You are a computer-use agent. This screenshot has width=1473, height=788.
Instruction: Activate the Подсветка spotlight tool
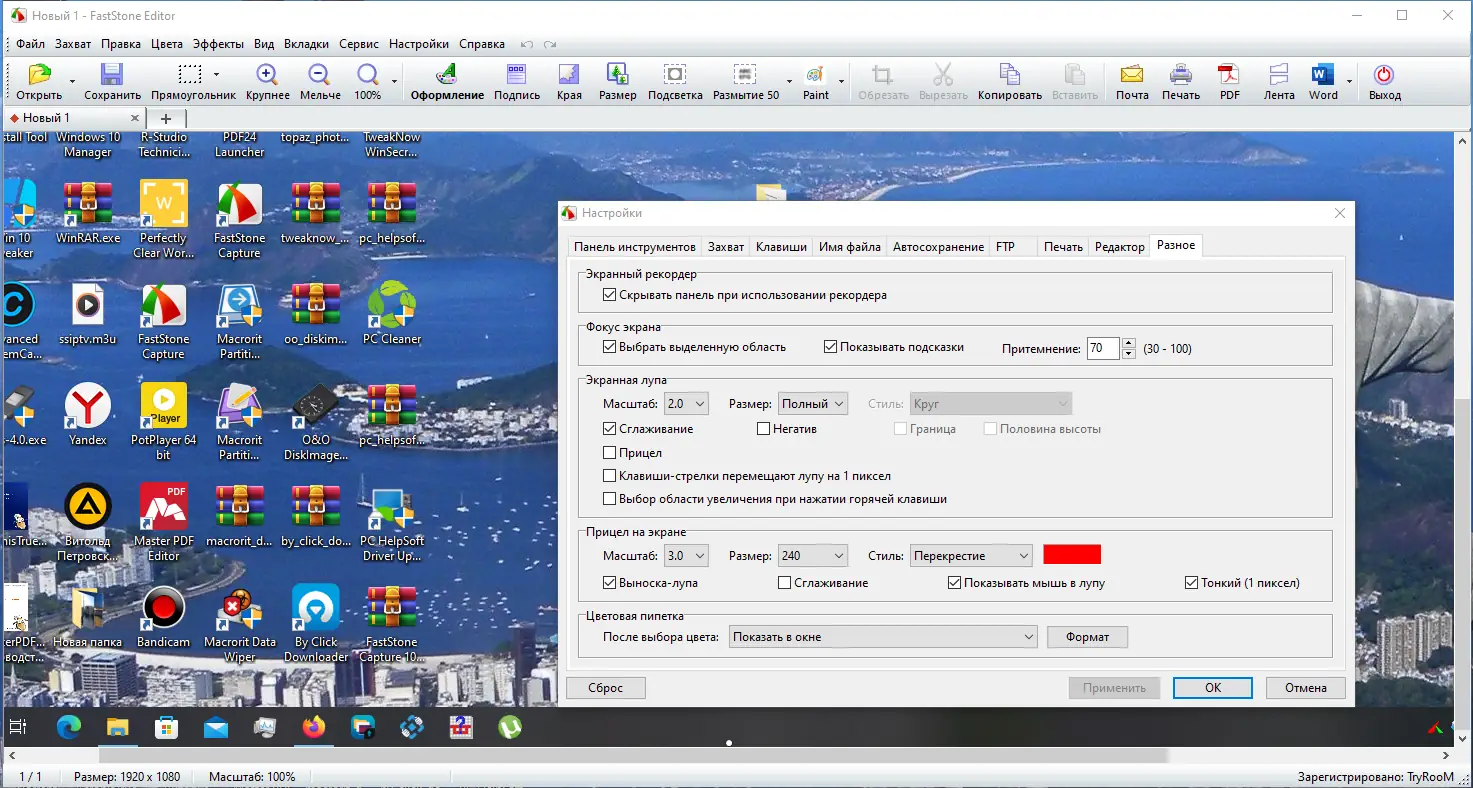coord(675,75)
